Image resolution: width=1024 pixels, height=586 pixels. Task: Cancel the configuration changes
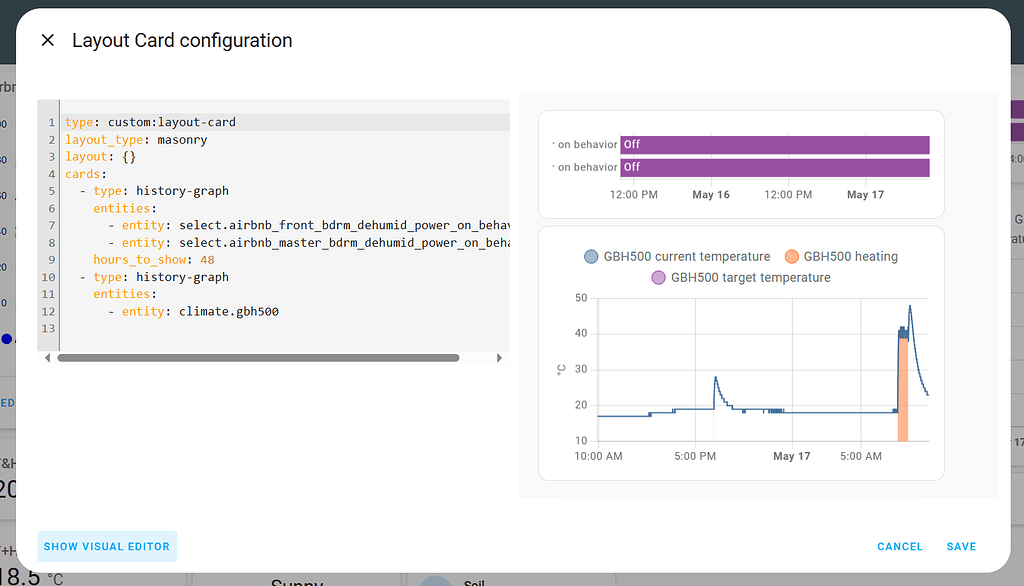899,546
